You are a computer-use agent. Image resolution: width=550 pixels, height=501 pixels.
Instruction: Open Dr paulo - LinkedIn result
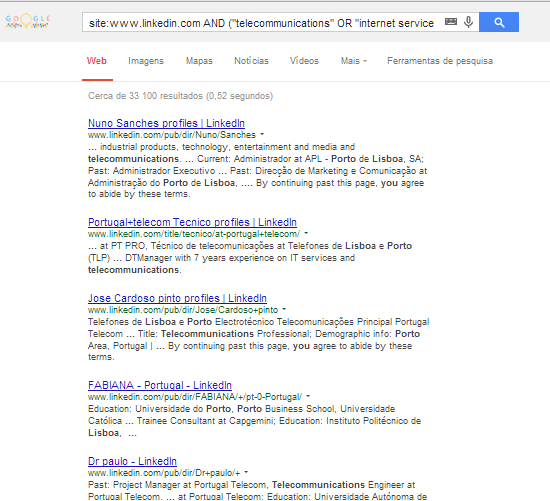click(132, 461)
